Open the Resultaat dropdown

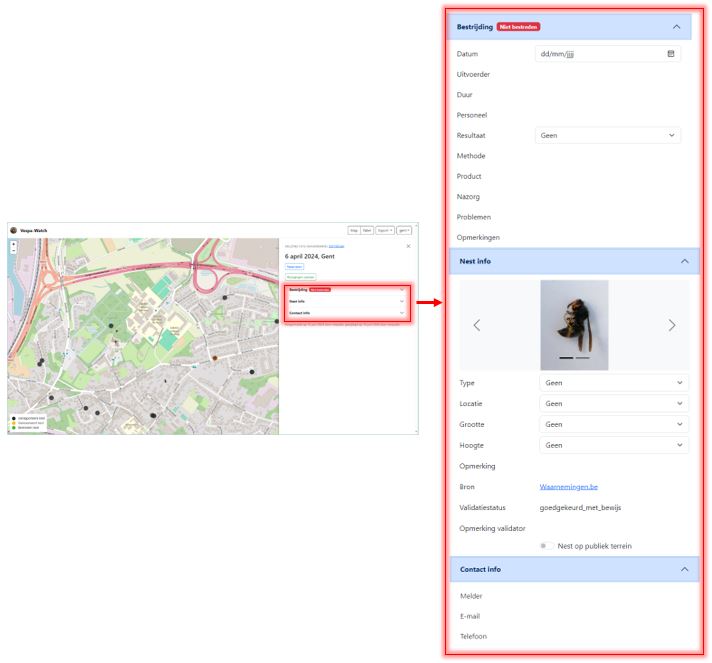(x=608, y=135)
